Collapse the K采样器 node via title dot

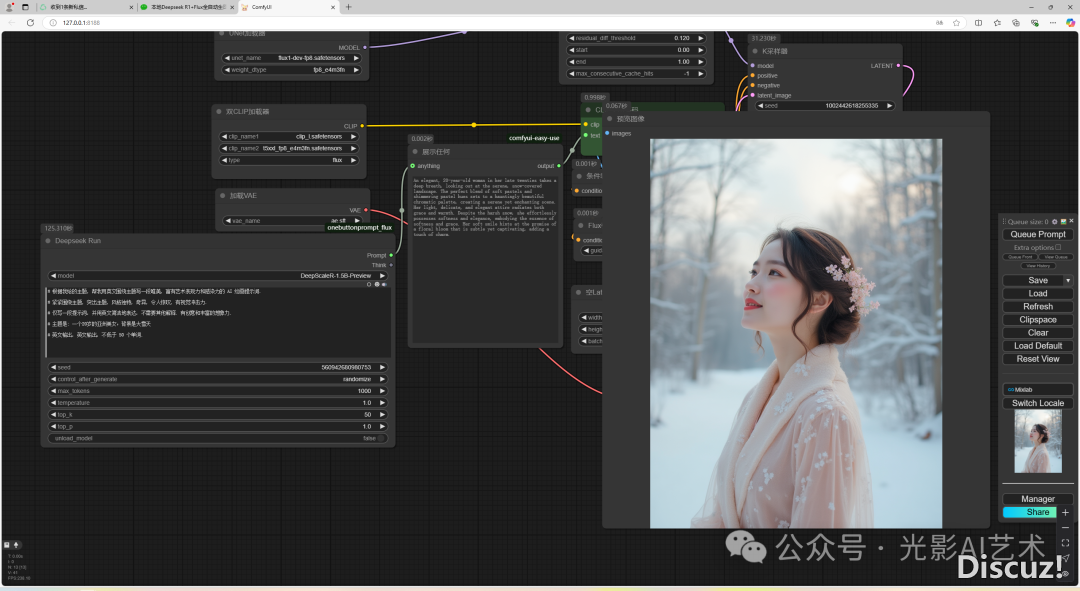[755, 51]
